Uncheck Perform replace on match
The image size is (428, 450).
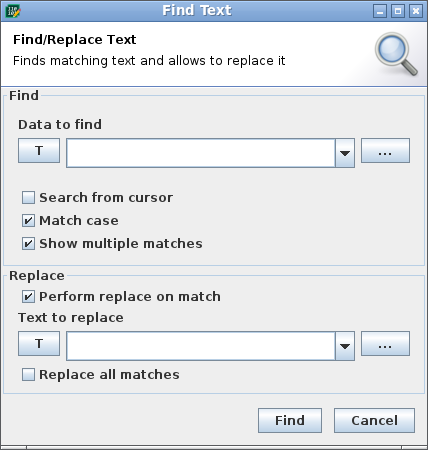[28, 297]
